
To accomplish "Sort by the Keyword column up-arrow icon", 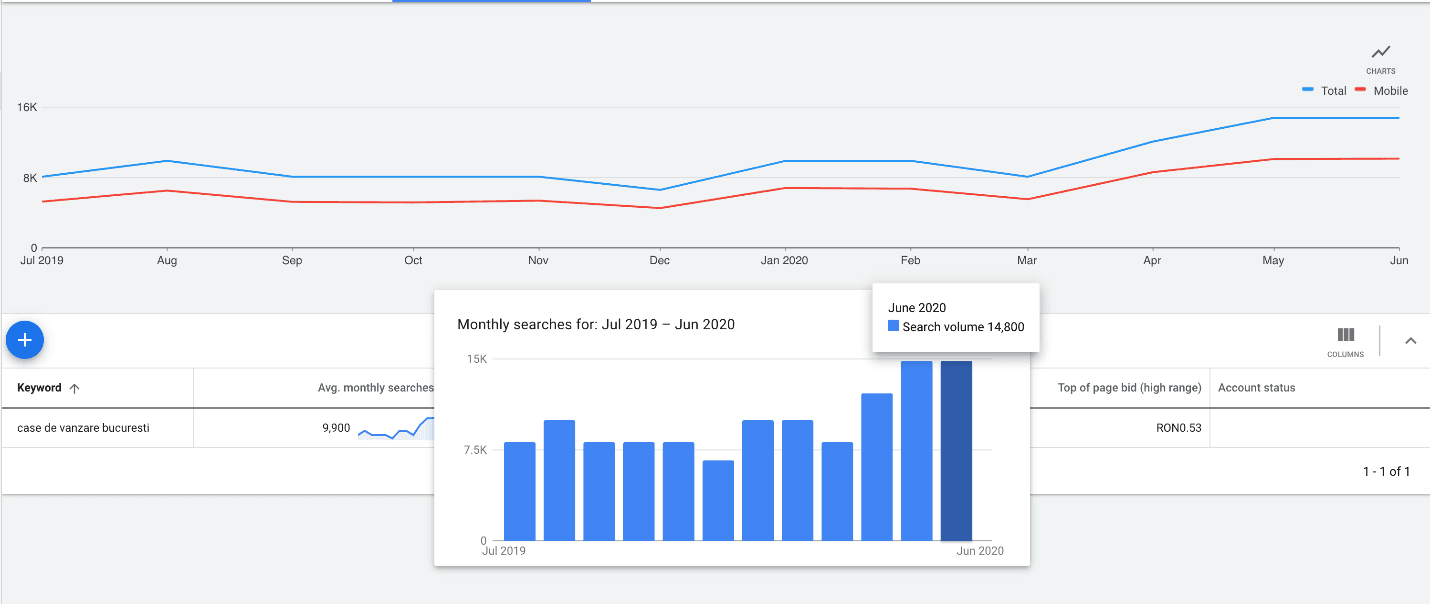I will coord(74,388).
